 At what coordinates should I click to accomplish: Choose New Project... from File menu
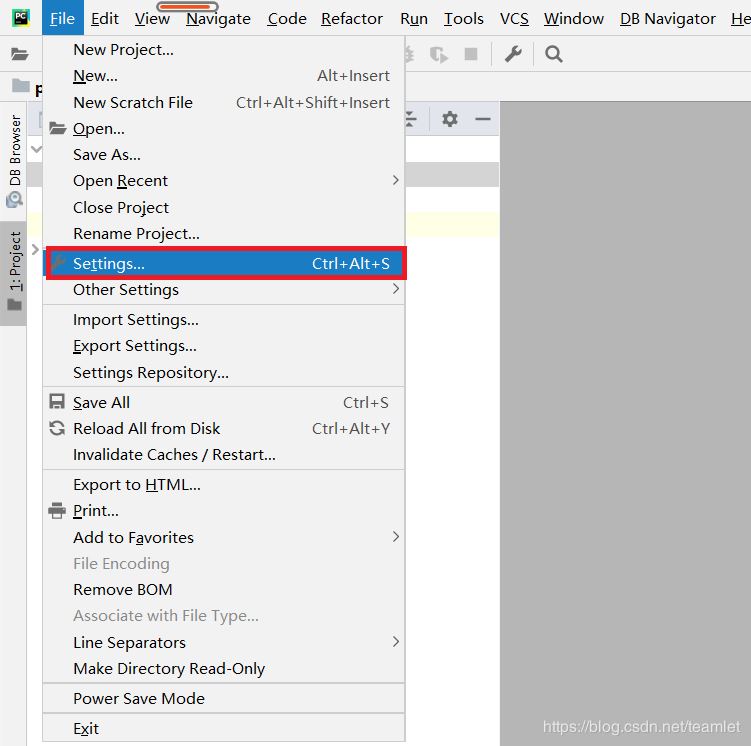(x=224, y=49)
